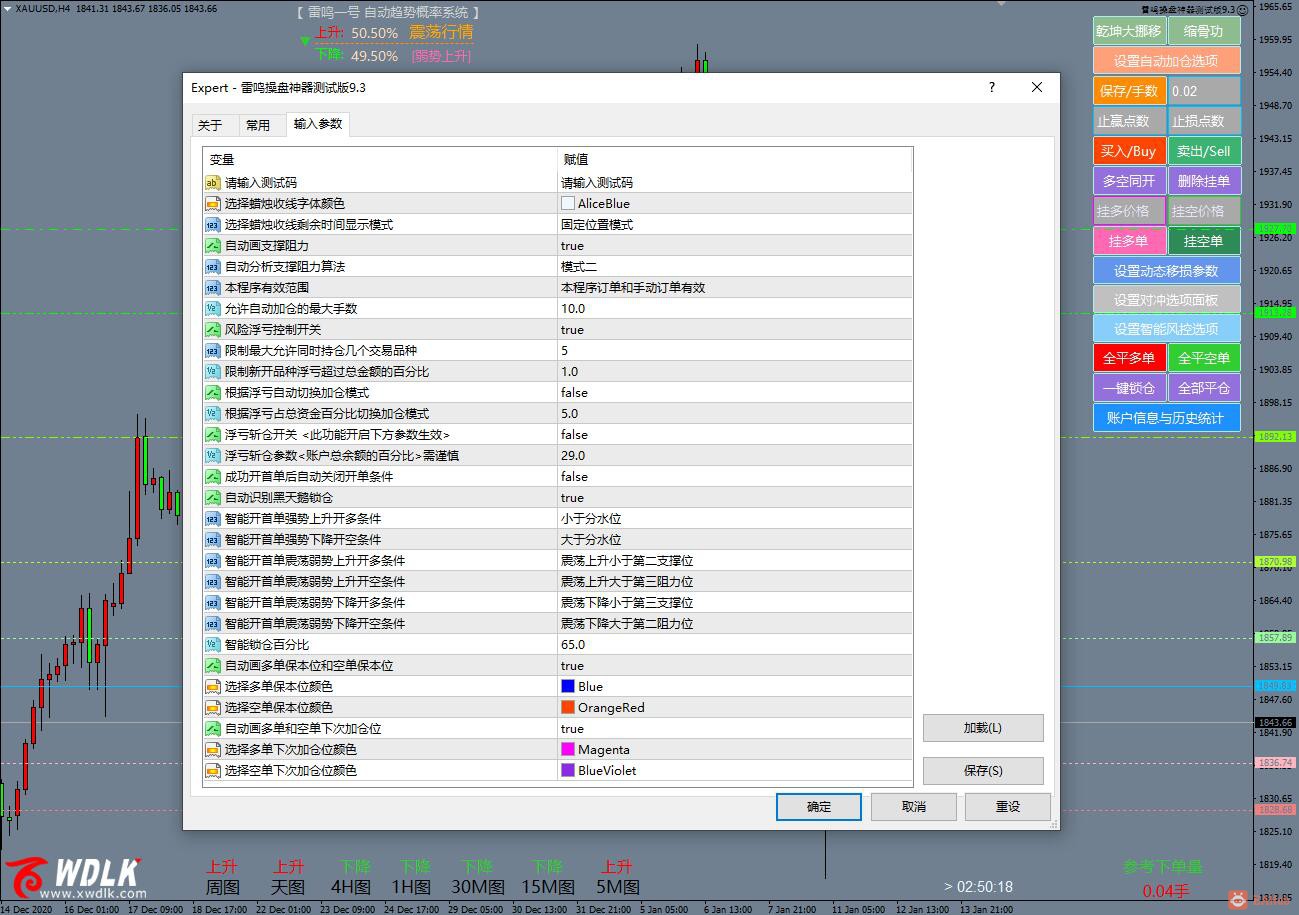Click the color icon beside 选择蜡烛收线字体颜色
The width and height of the screenshot is (1299, 915).
tap(212, 204)
